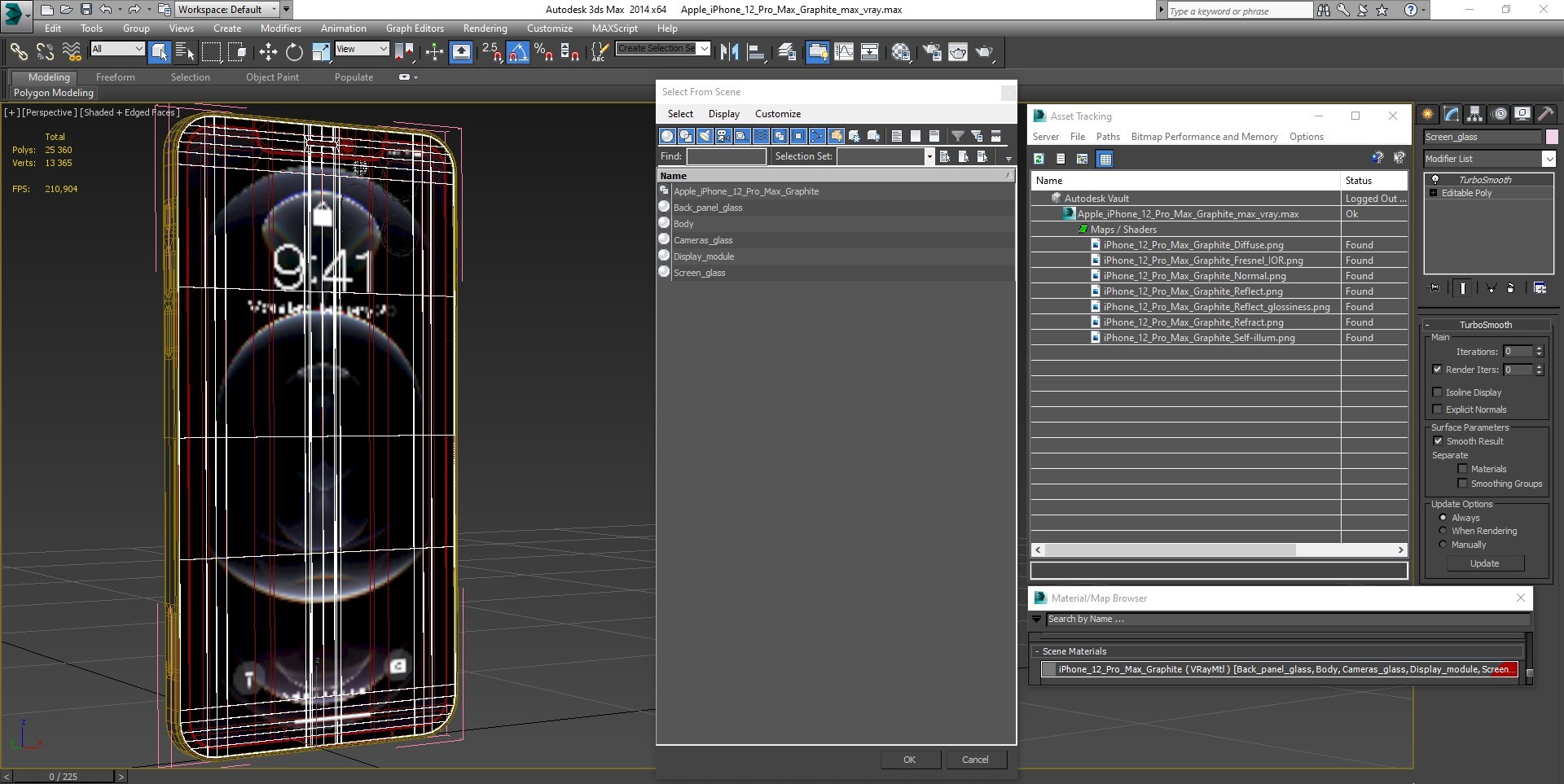Image resolution: width=1564 pixels, height=784 pixels.
Task: Open Select by Name tool
Action: (x=185, y=52)
